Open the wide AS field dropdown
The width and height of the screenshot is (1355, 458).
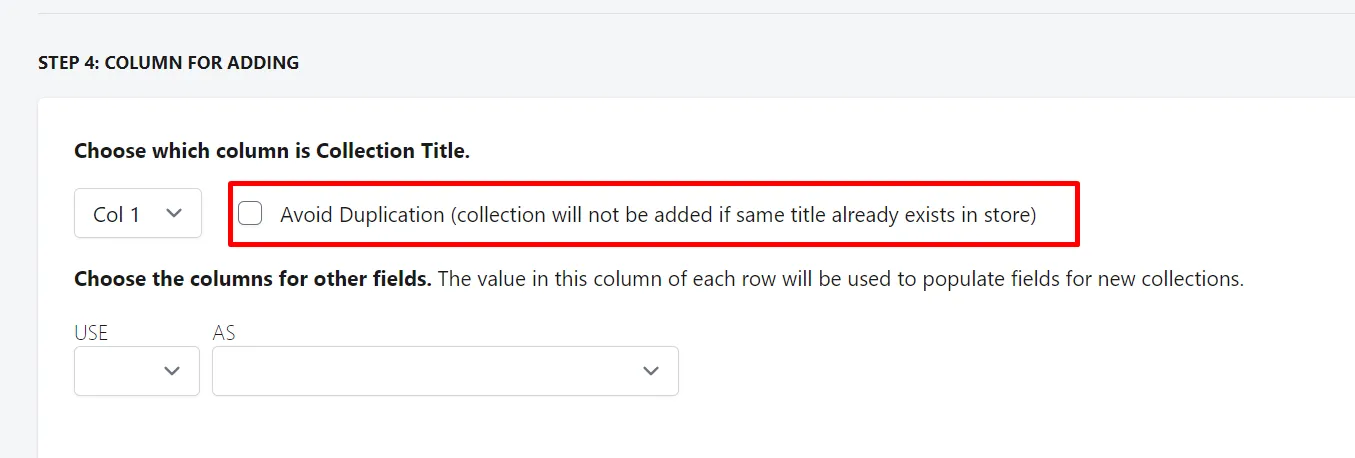click(445, 371)
